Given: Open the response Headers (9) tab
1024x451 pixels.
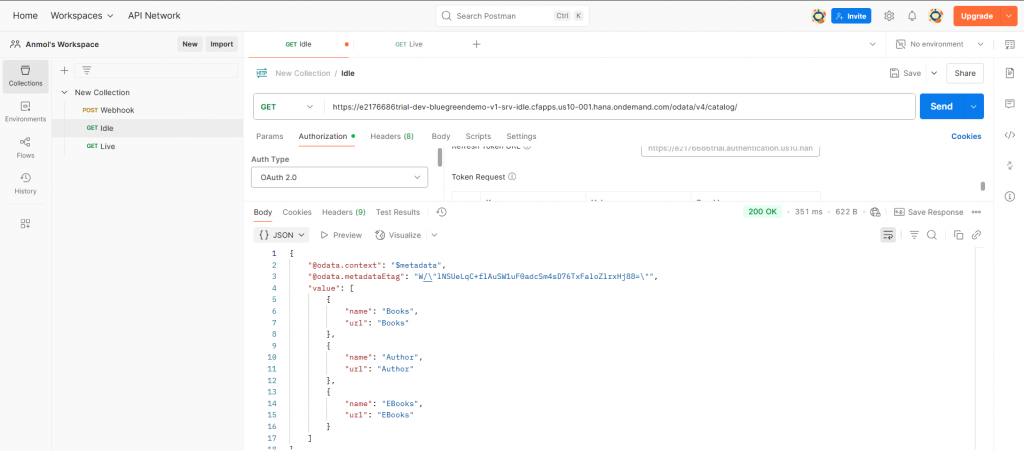Looking at the screenshot, I should pyautogui.click(x=344, y=212).
